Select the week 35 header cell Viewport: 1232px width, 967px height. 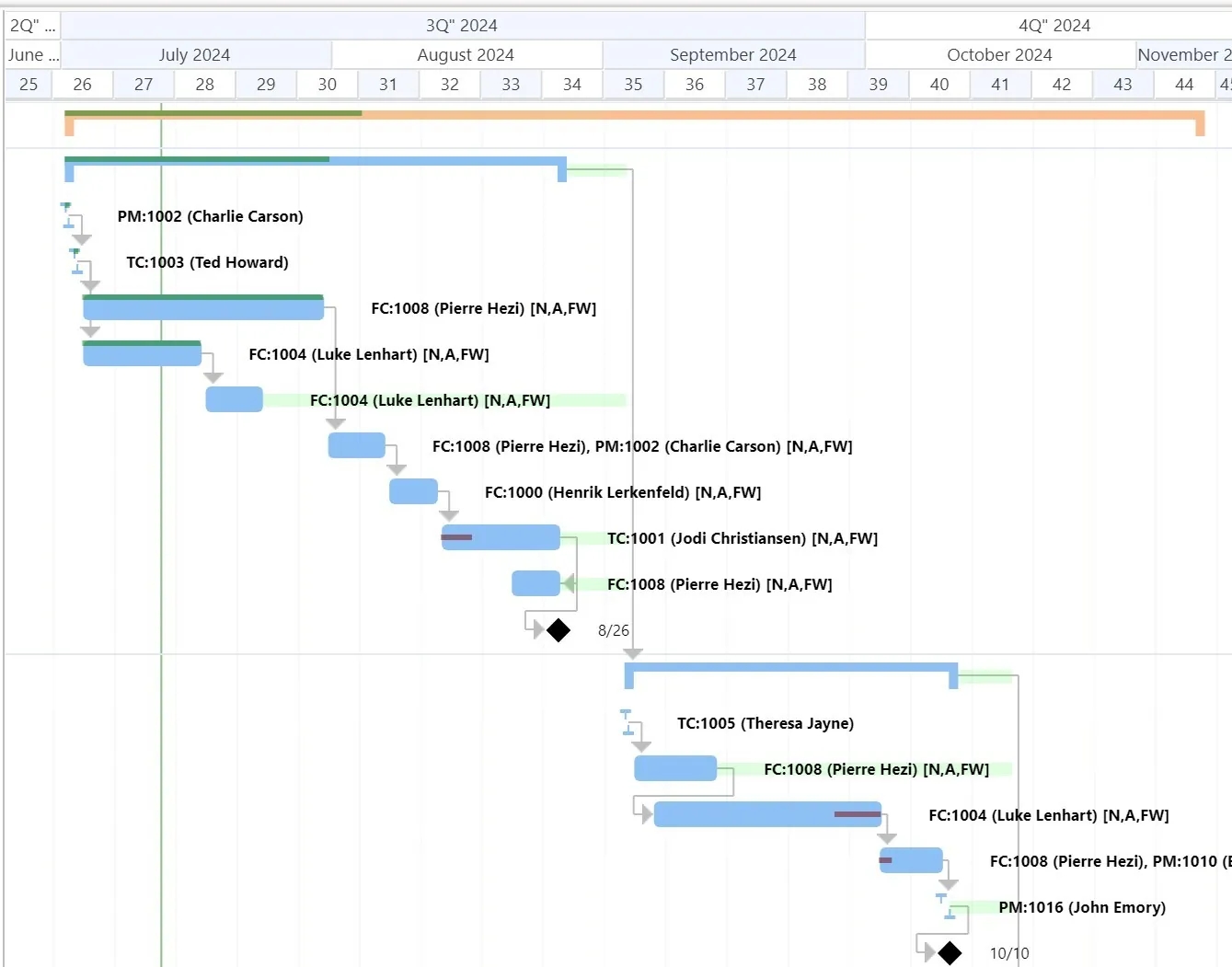[x=633, y=84]
